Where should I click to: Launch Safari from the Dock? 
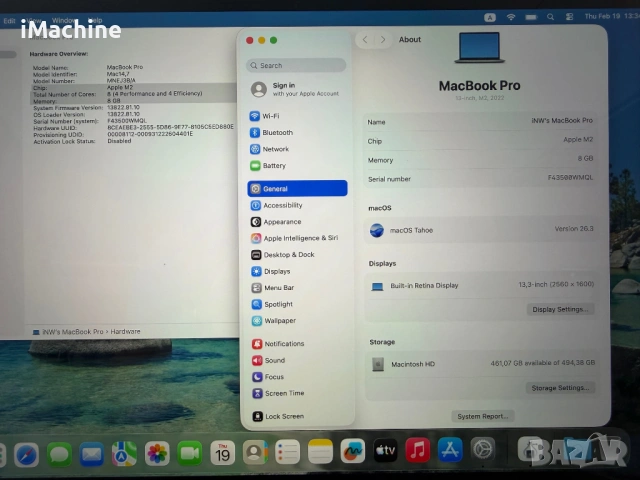[27, 454]
